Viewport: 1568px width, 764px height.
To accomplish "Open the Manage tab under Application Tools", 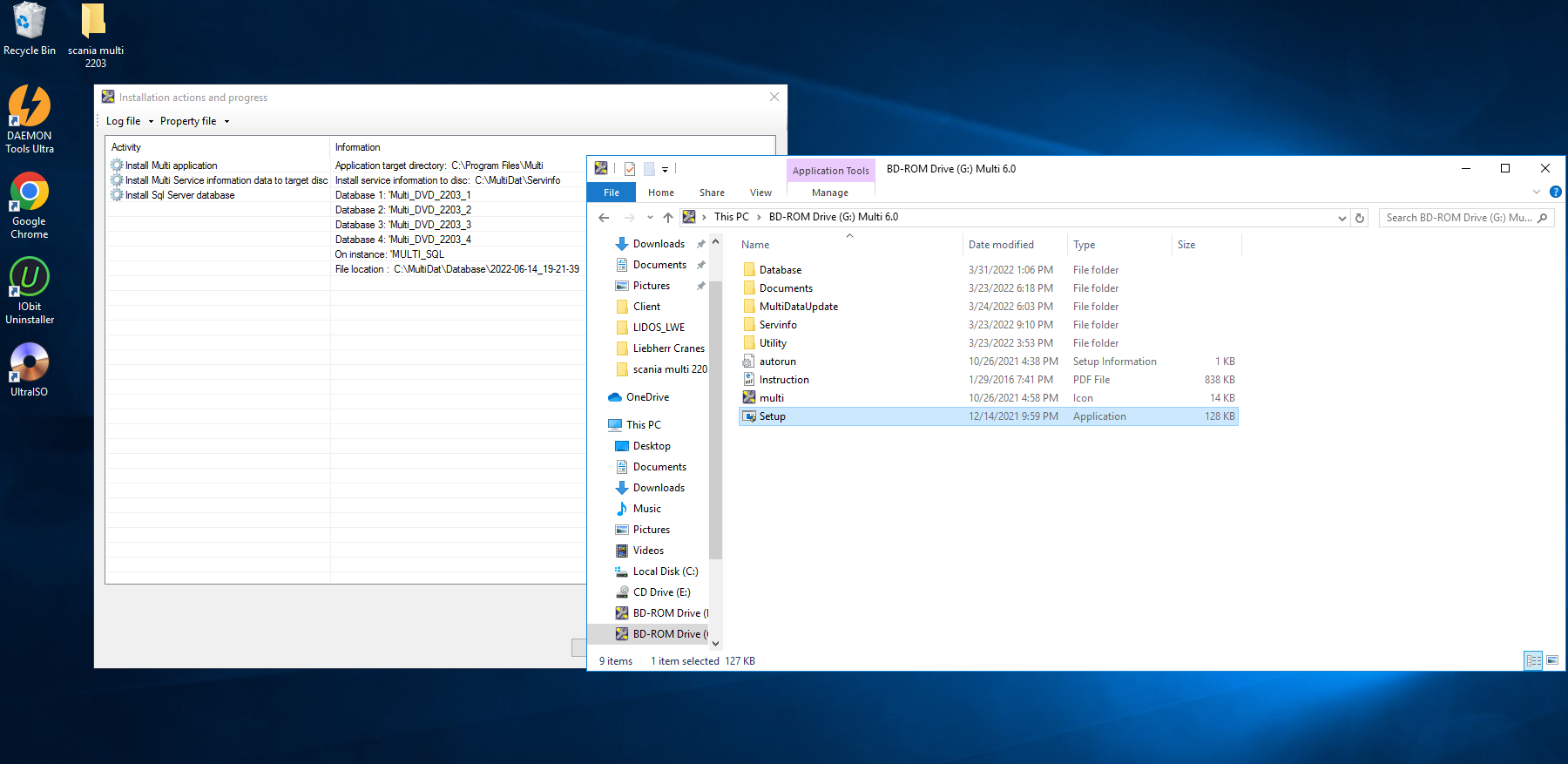I will [x=829, y=193].
